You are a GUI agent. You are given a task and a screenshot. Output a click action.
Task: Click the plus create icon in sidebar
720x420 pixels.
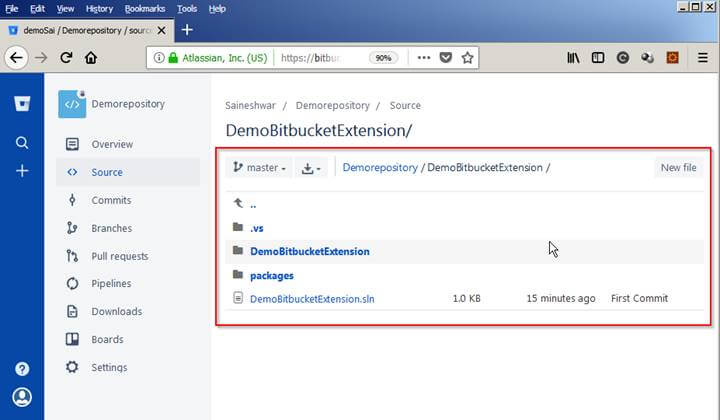[22, 171]
